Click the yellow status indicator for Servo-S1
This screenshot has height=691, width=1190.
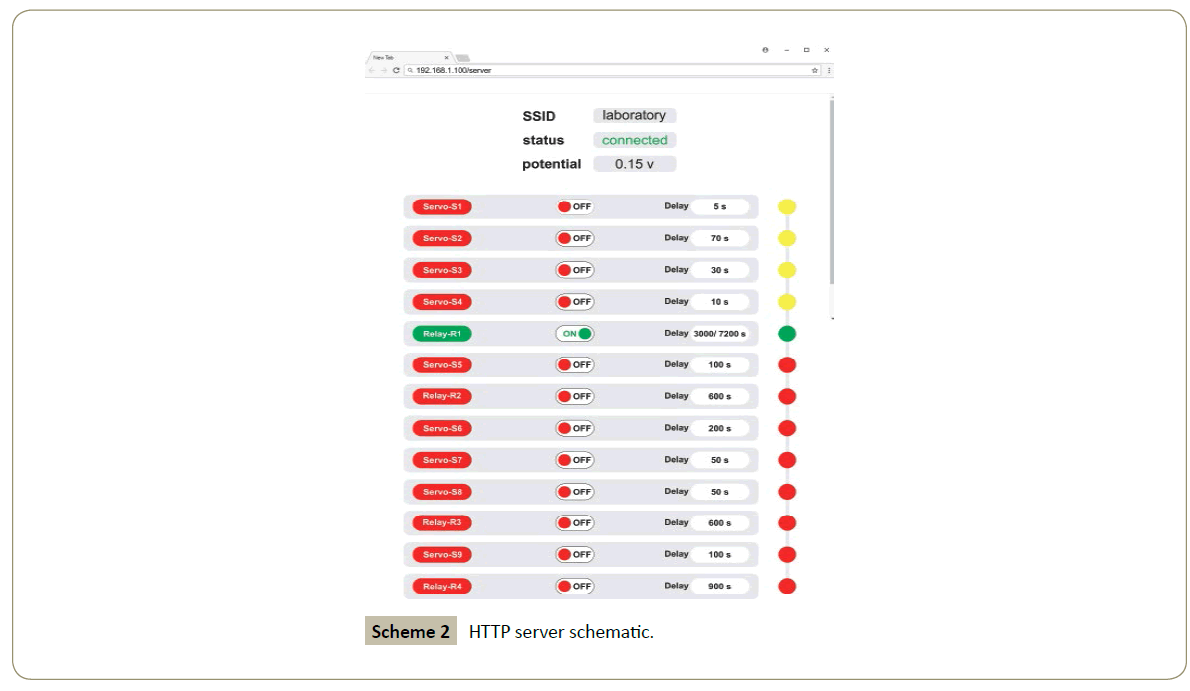(787, 207)
